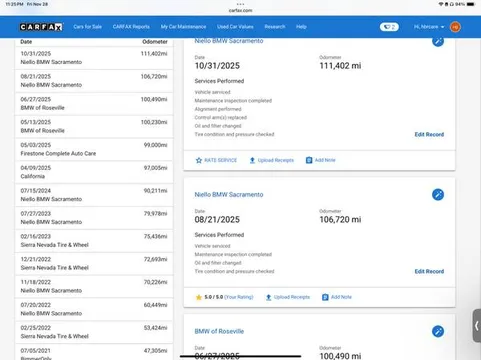Open the Help menu item
481x360 pixels.
(301, 27)
